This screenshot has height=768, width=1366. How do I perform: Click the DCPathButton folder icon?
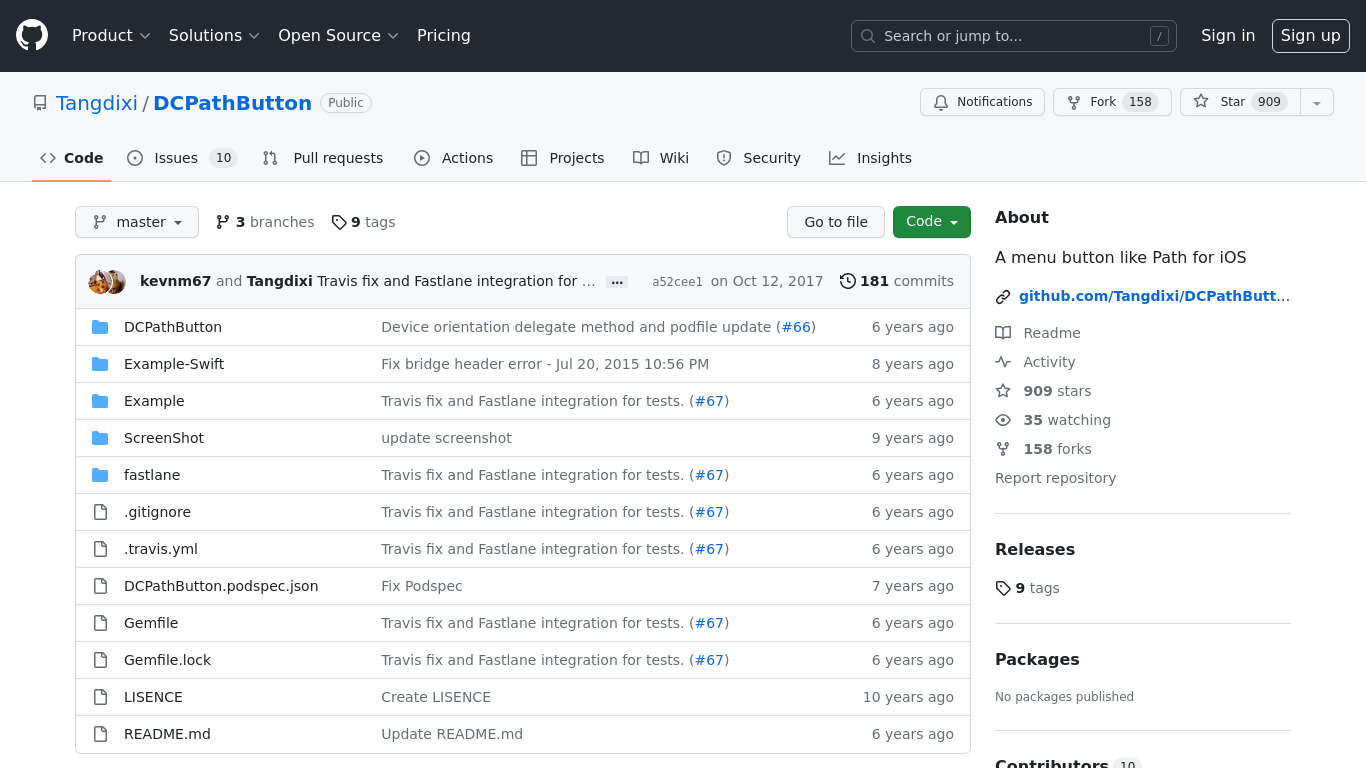pyautogui.click(x=100, y=327)
